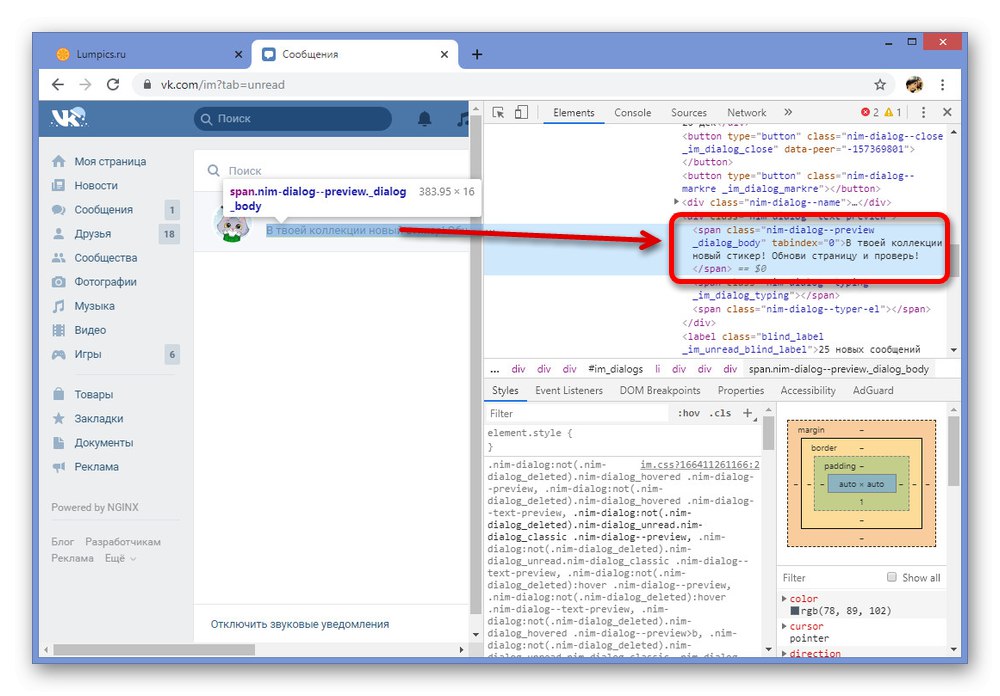Viewport: 1000px width, 696px height.
Task: Add new style rule plus icon
Action: (x=747, y=413)
